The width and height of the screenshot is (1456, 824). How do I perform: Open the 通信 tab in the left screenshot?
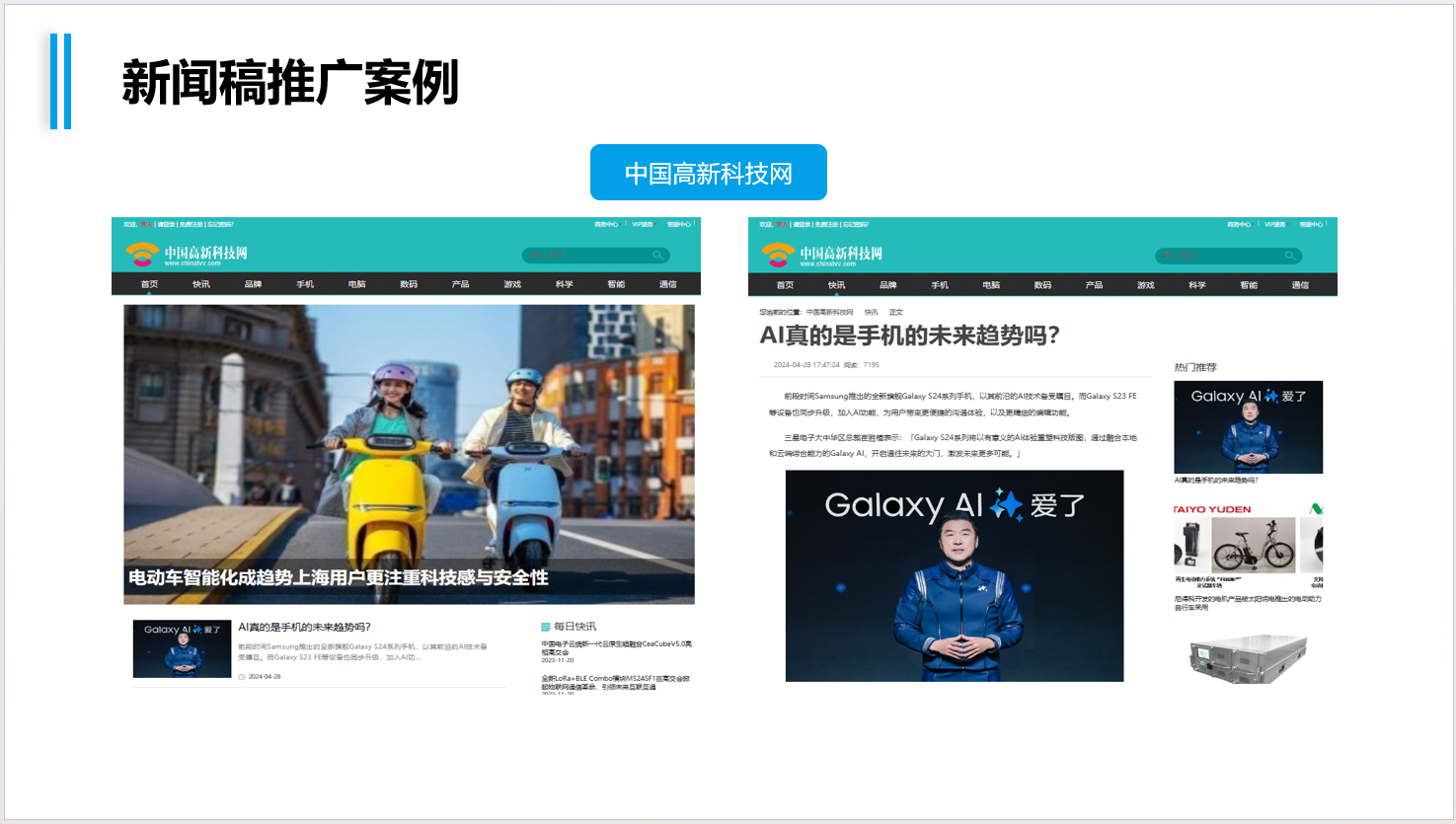[668, 284]
